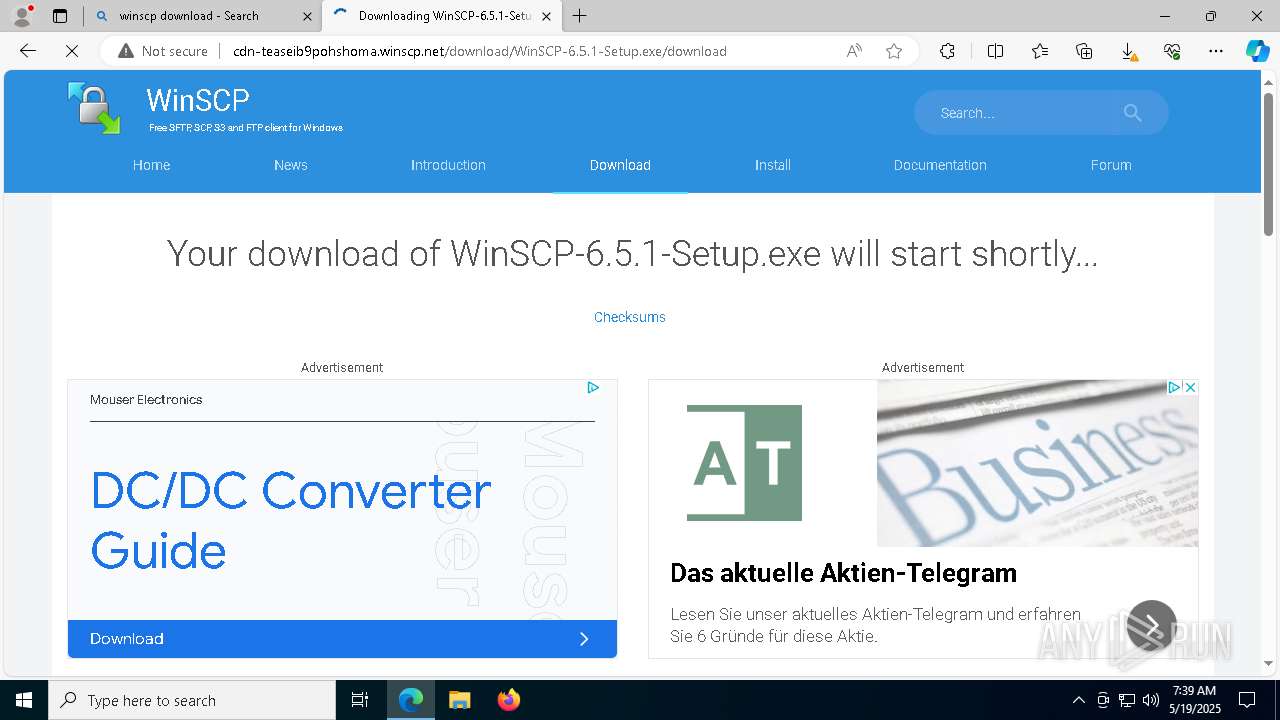Go to Home navigation item
This screenshot has width=1280, height=720.
(x=152, y=165)
